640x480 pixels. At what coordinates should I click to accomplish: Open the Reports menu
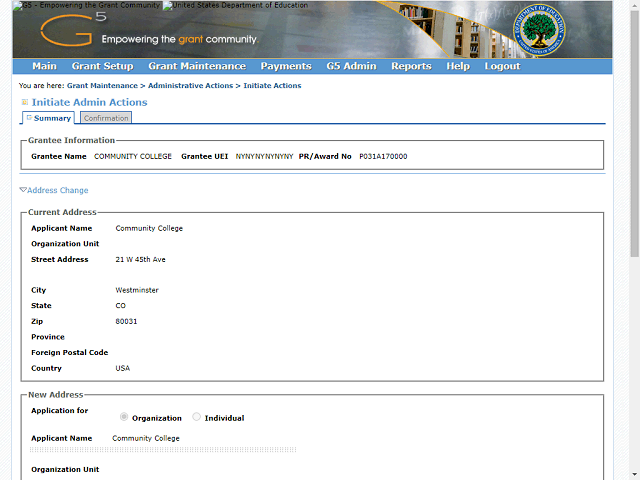411,66
